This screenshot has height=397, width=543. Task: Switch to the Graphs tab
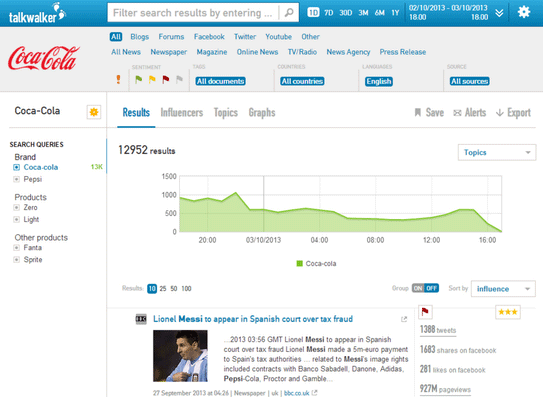262,113
